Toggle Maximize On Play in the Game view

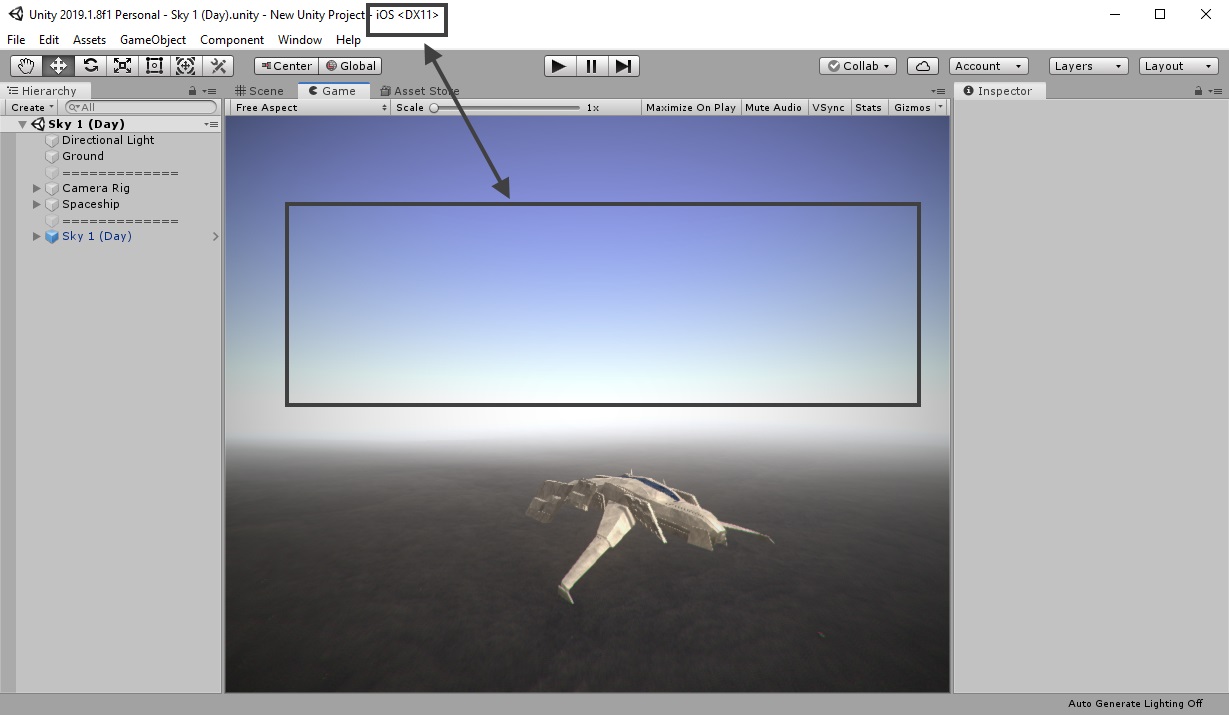pyautogui.click(x=690, y=107)
